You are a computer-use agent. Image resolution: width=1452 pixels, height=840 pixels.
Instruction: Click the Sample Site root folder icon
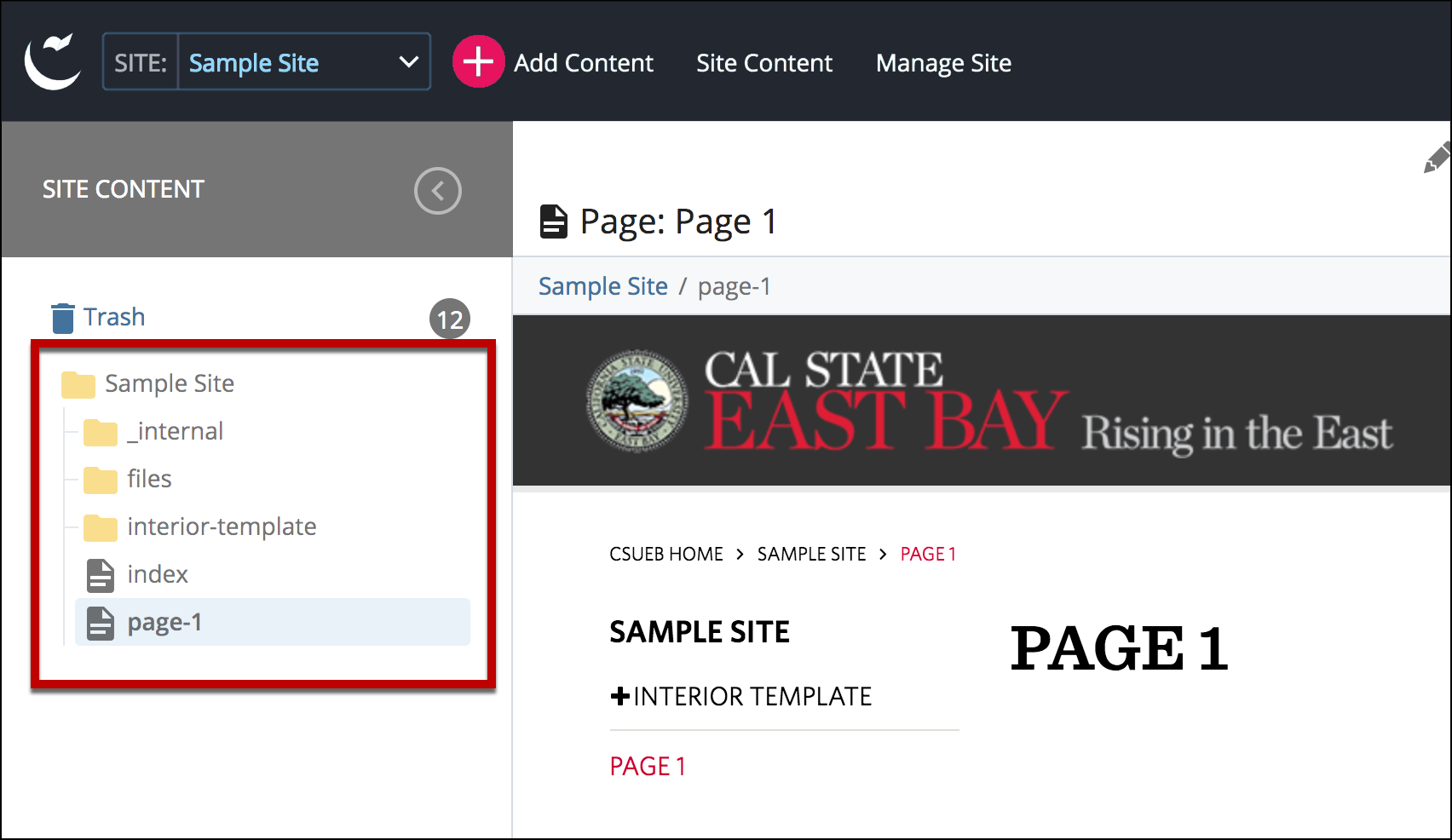click(78, 385)
